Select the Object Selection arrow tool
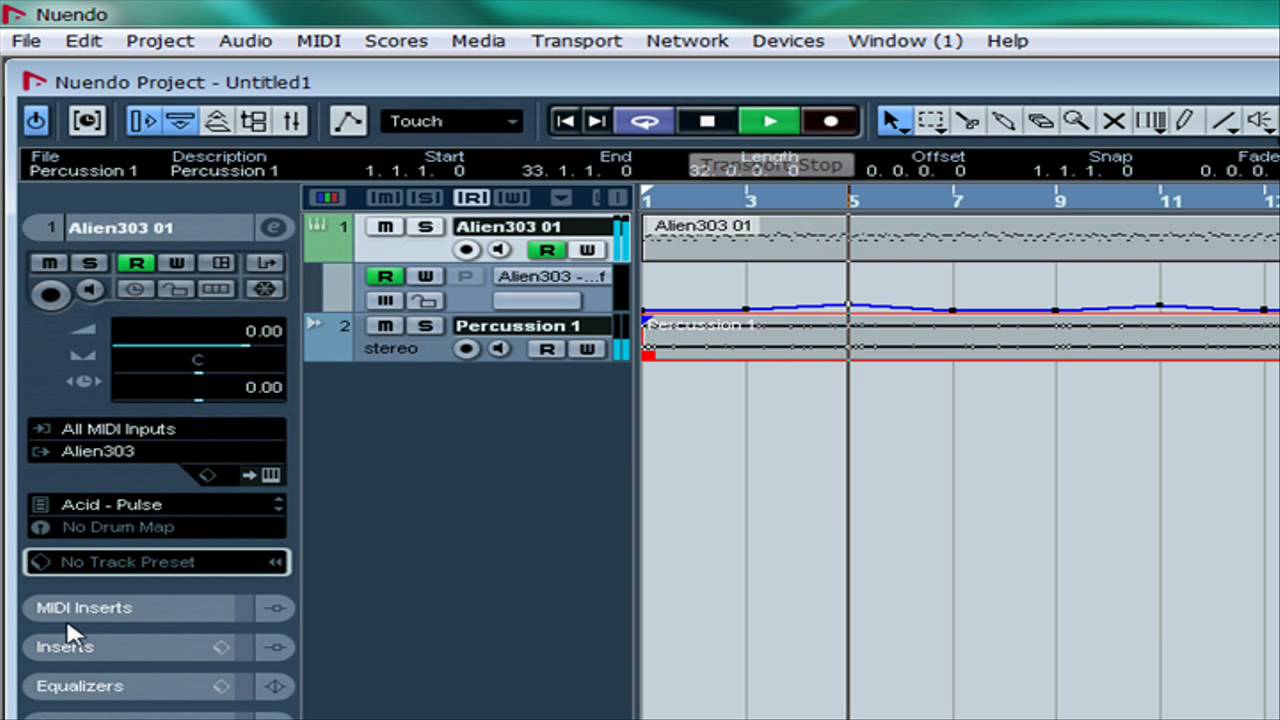The image size is (1280, 720). 894,121
